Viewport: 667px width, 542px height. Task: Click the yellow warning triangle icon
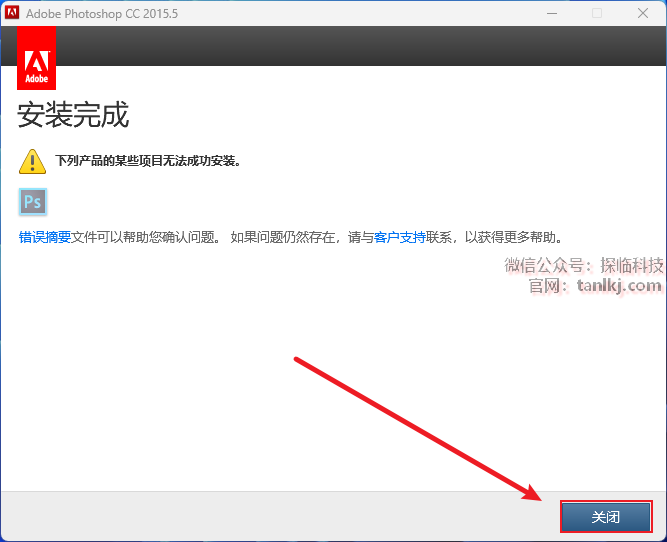point(32,161)
